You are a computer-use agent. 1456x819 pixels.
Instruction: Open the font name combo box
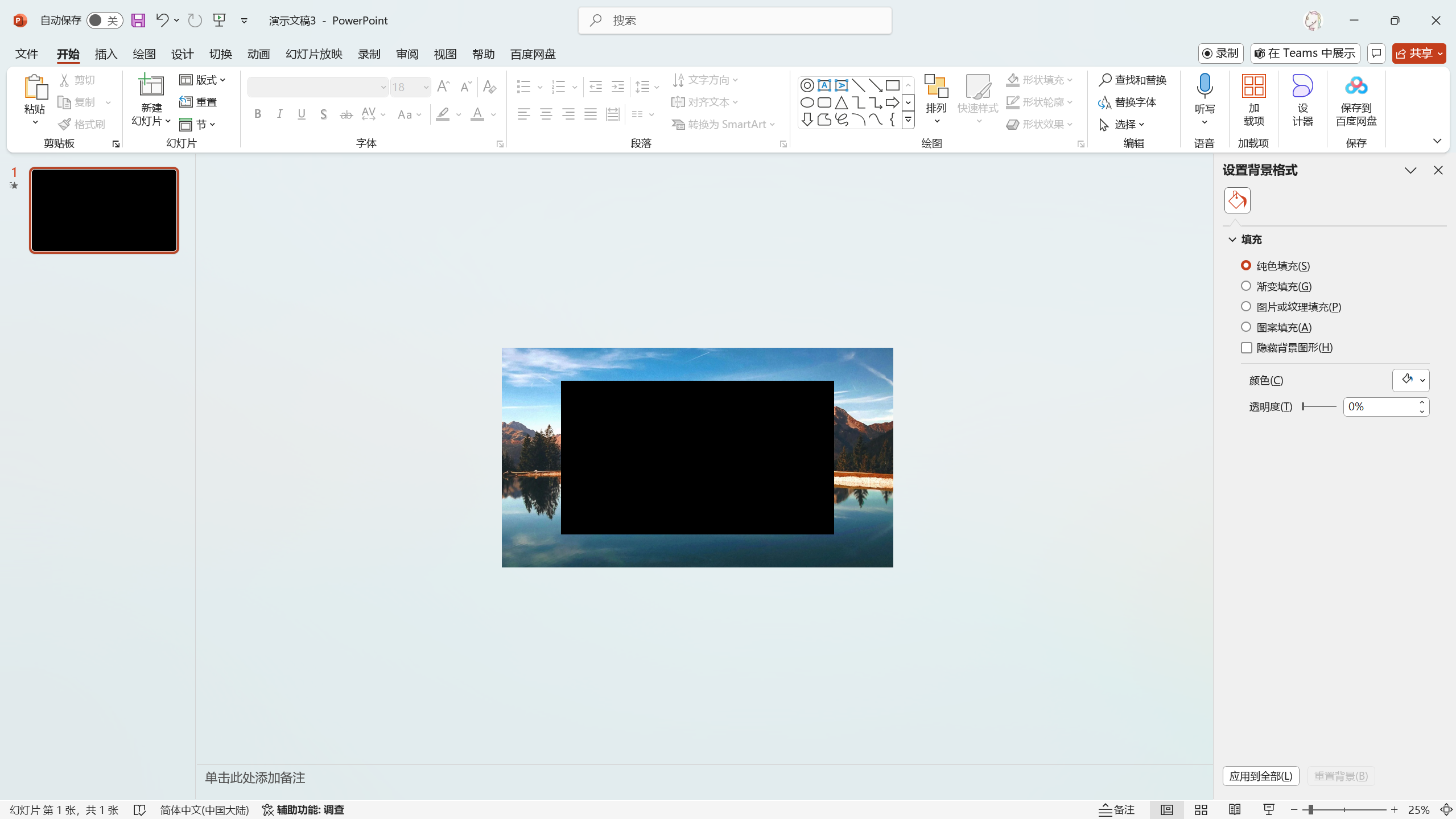coord(317,87)
